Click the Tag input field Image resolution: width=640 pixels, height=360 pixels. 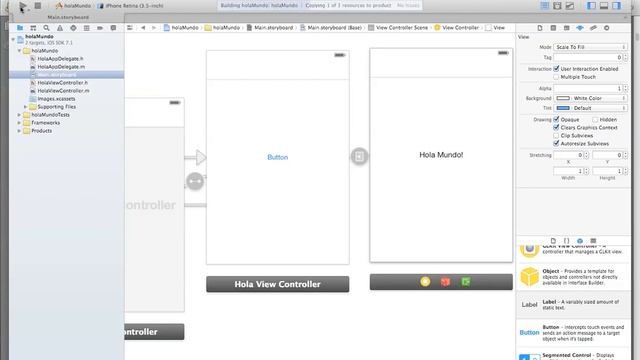(588, 58)
